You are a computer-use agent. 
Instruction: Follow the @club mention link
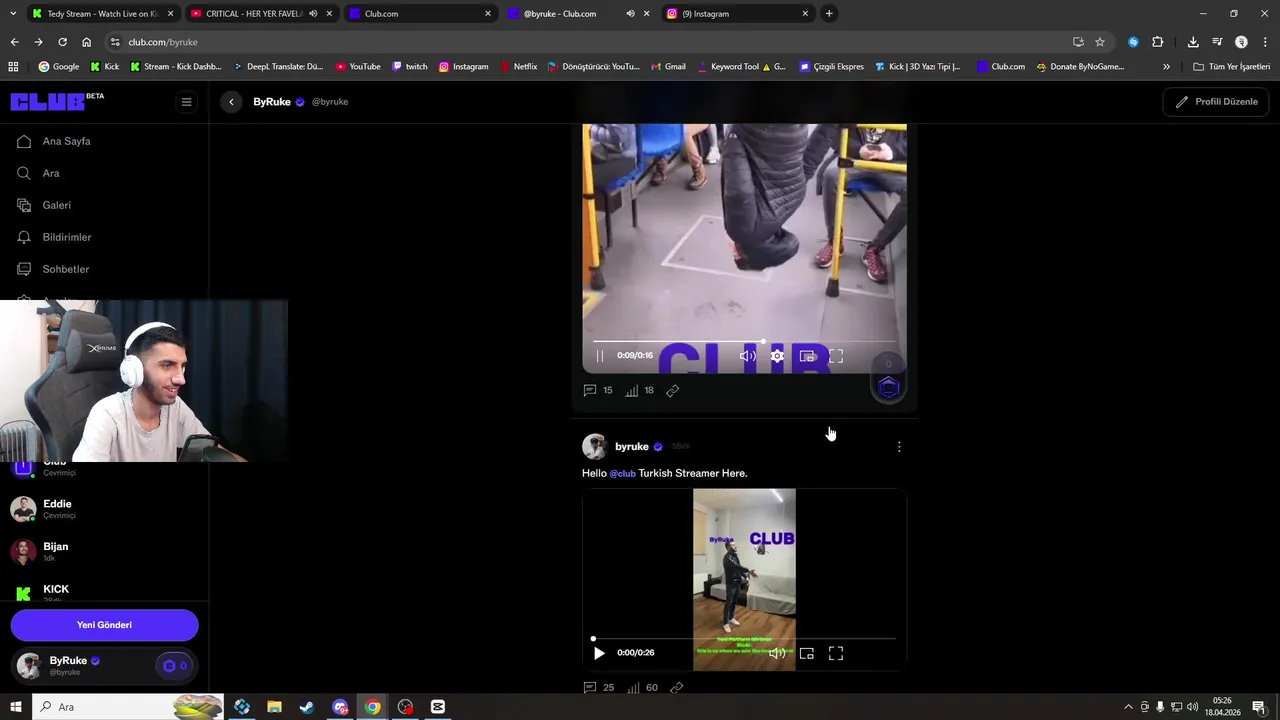[x=623, y=473]
